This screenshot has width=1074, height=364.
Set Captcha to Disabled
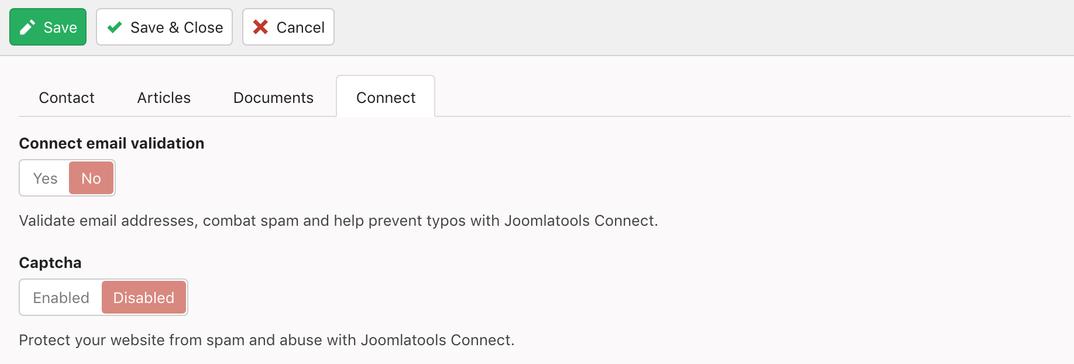pos(144,298)
